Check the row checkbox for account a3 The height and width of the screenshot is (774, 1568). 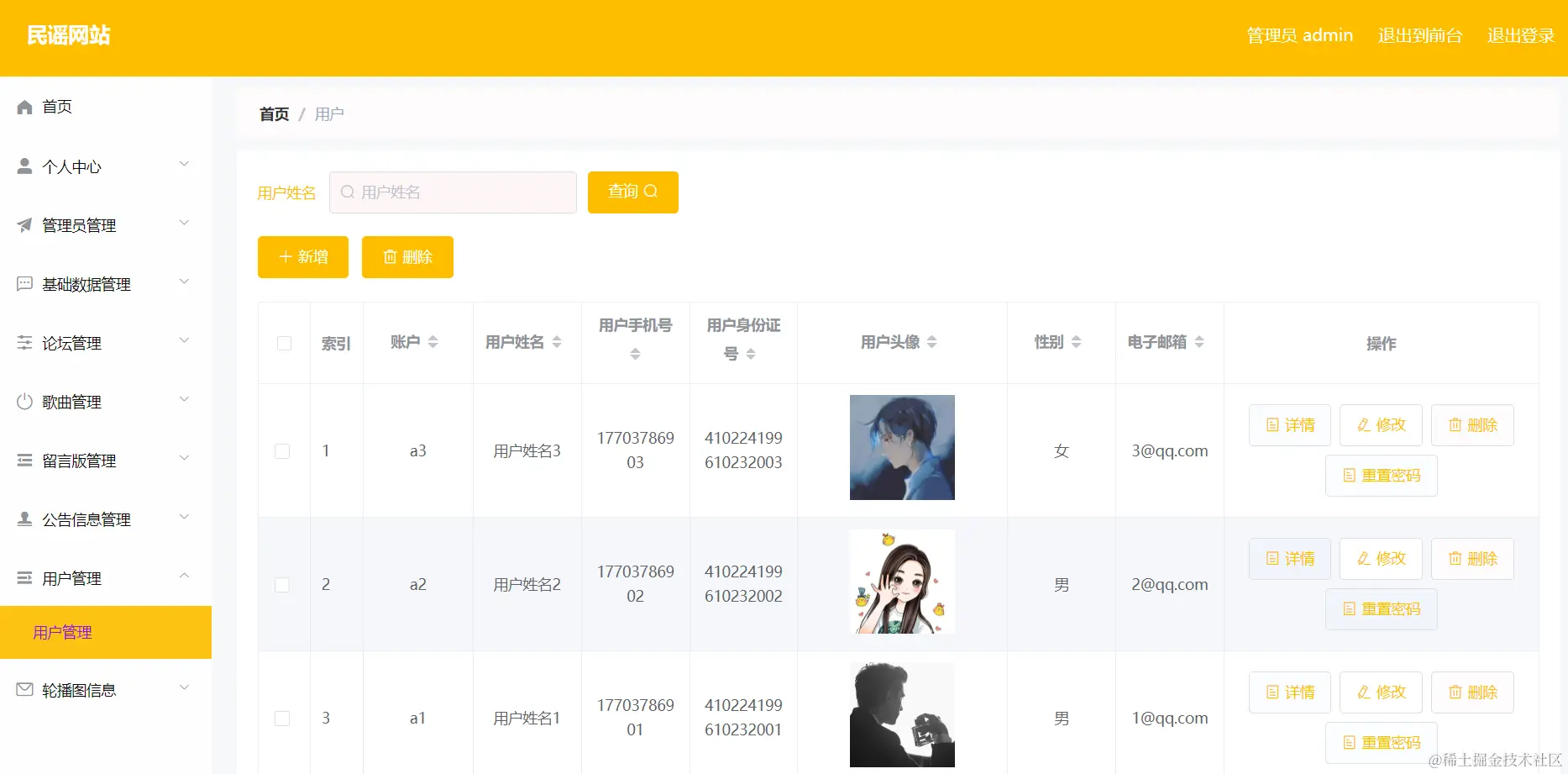[x=283, y=450]
